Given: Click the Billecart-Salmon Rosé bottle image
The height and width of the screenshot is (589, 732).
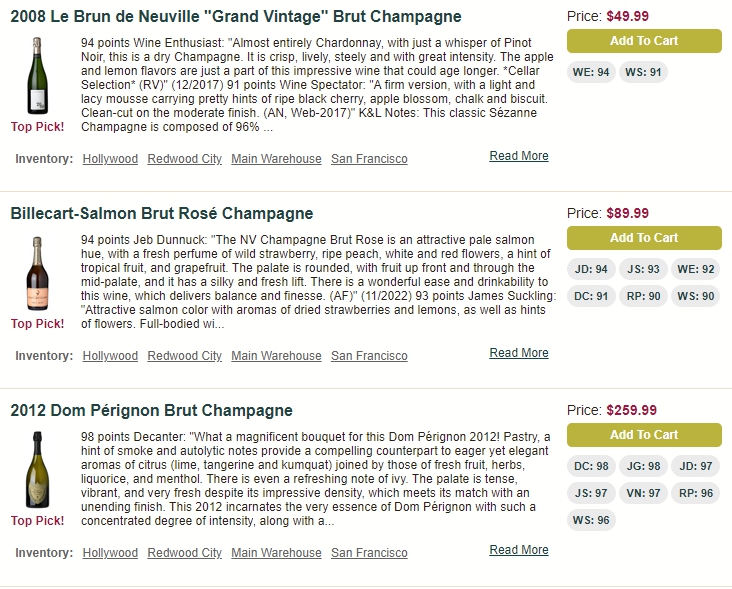Looking at the screenshot, I should (x=37, y=273).
